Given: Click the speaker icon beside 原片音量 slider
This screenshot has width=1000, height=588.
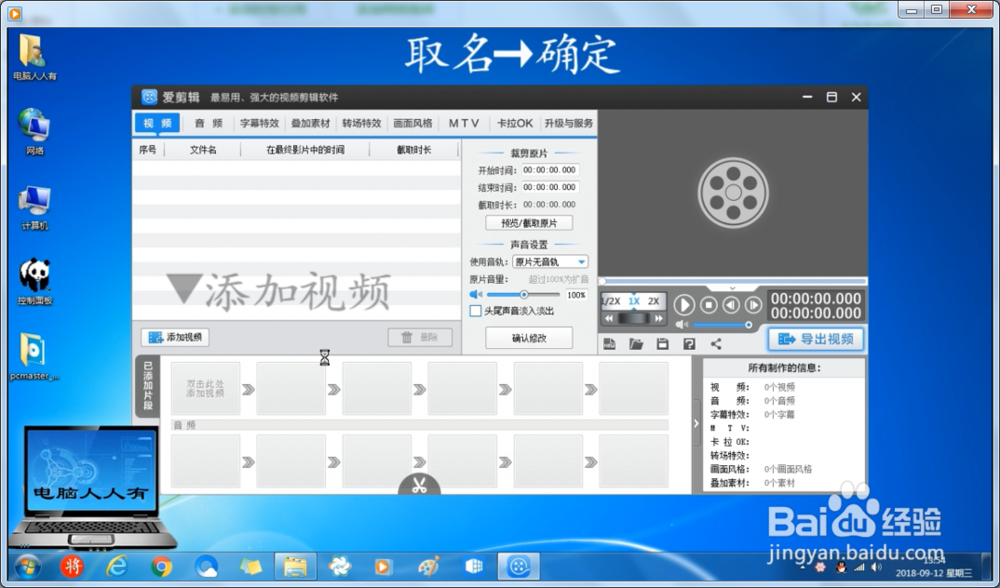Looking at the screenshot, I should pyautogui.click(x=476, y=294).
